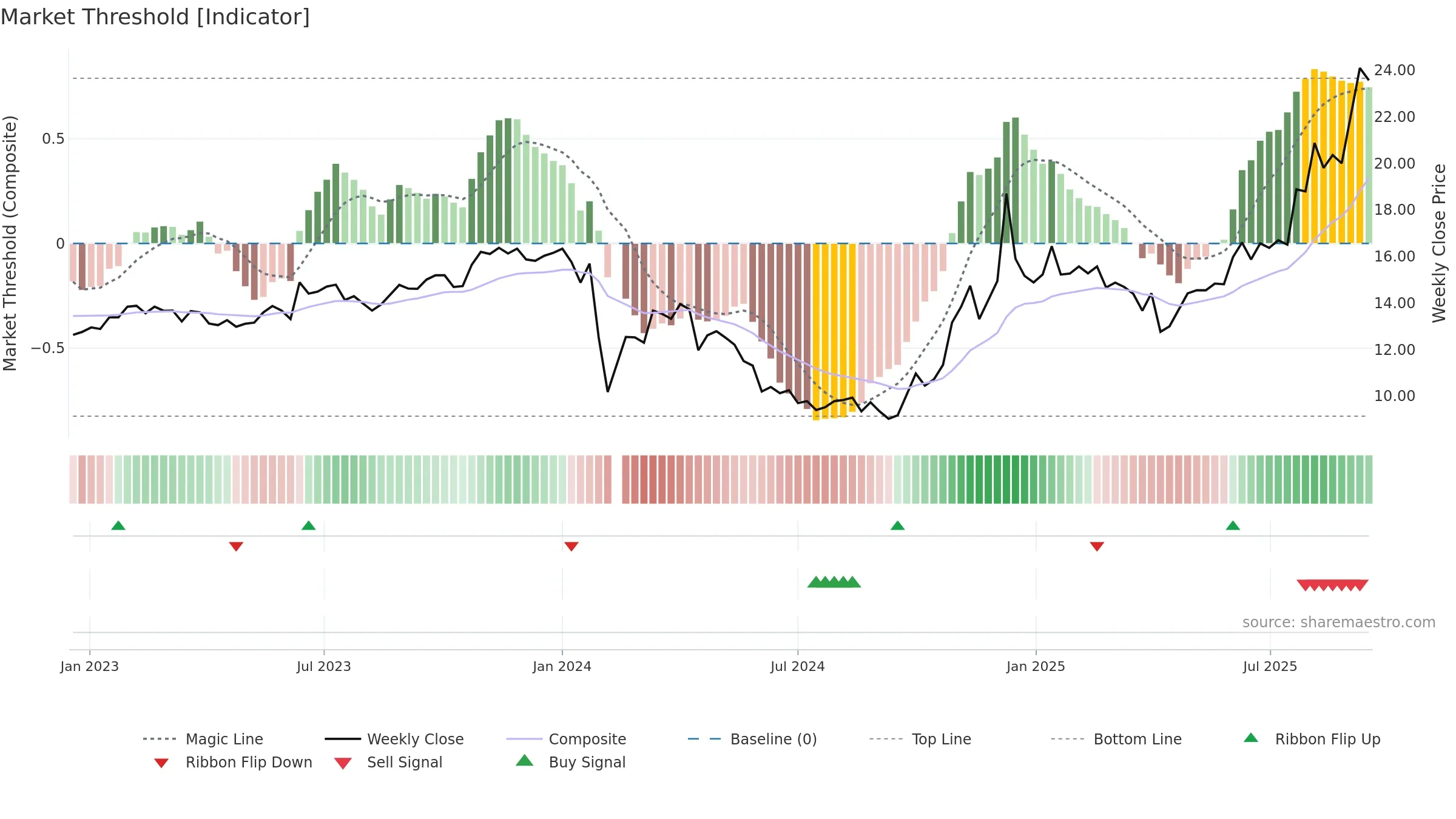
Task: Toggle the Bottom Line legend entry
Action: tap(1116, 739)
